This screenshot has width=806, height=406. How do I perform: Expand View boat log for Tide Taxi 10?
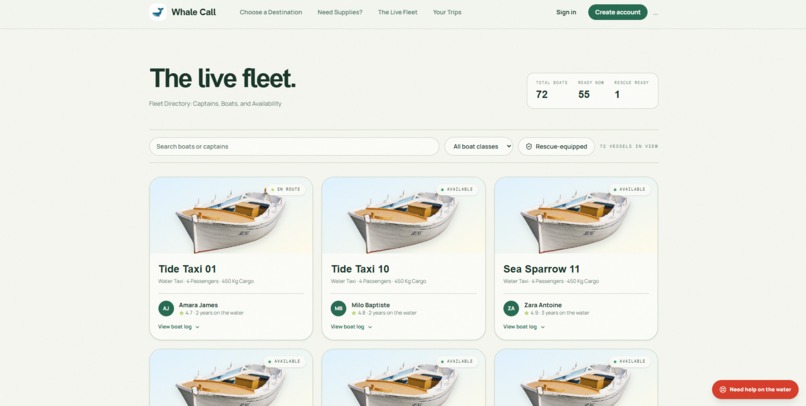coord(352,327)
